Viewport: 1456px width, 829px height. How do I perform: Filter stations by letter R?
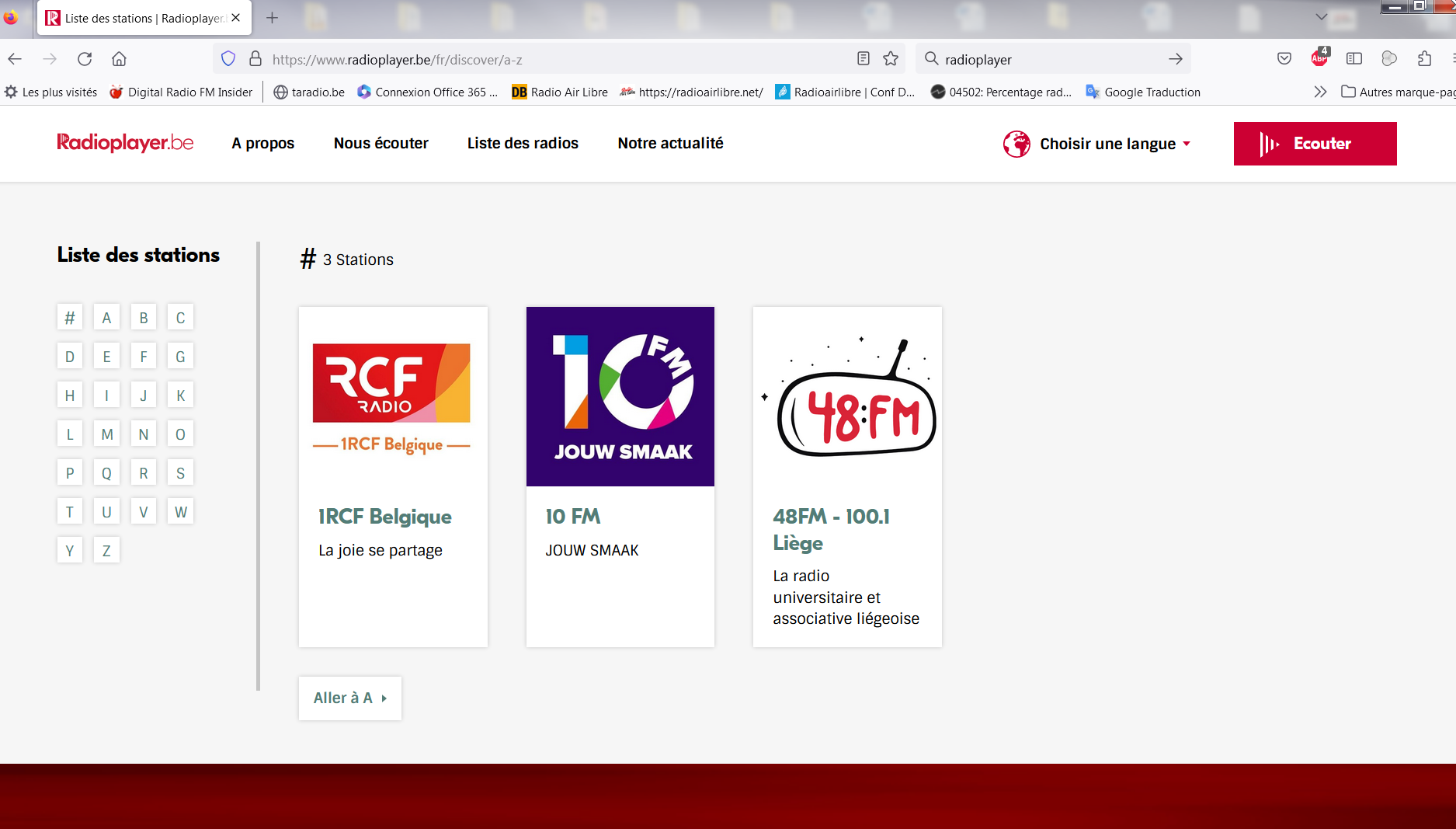[144, 472]
